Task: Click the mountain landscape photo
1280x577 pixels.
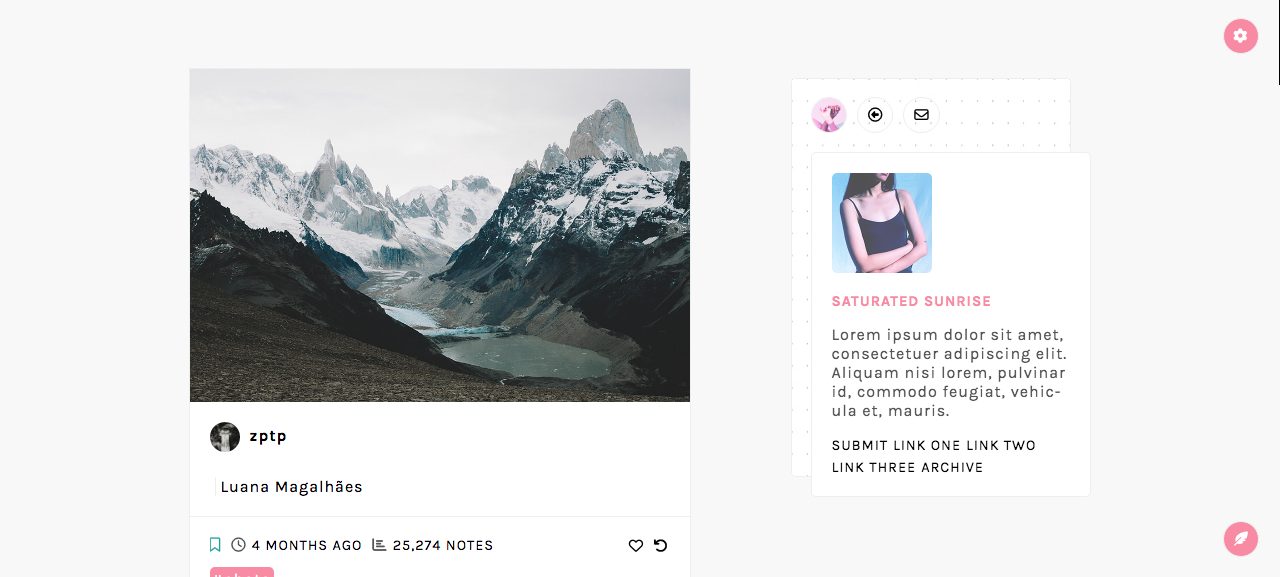Action: tap(440, 235)
